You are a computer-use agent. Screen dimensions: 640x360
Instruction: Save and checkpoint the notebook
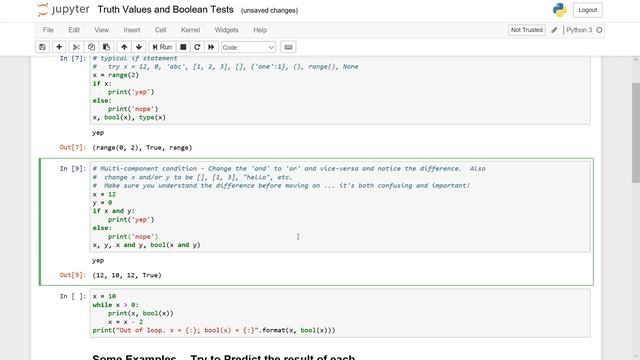(x=42, y=47)
